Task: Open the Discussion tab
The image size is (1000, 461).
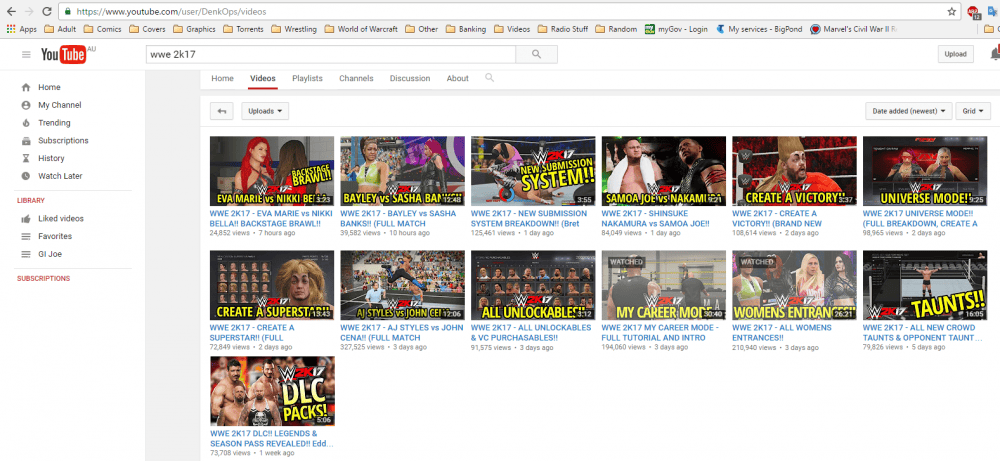Action: (410, 78)
